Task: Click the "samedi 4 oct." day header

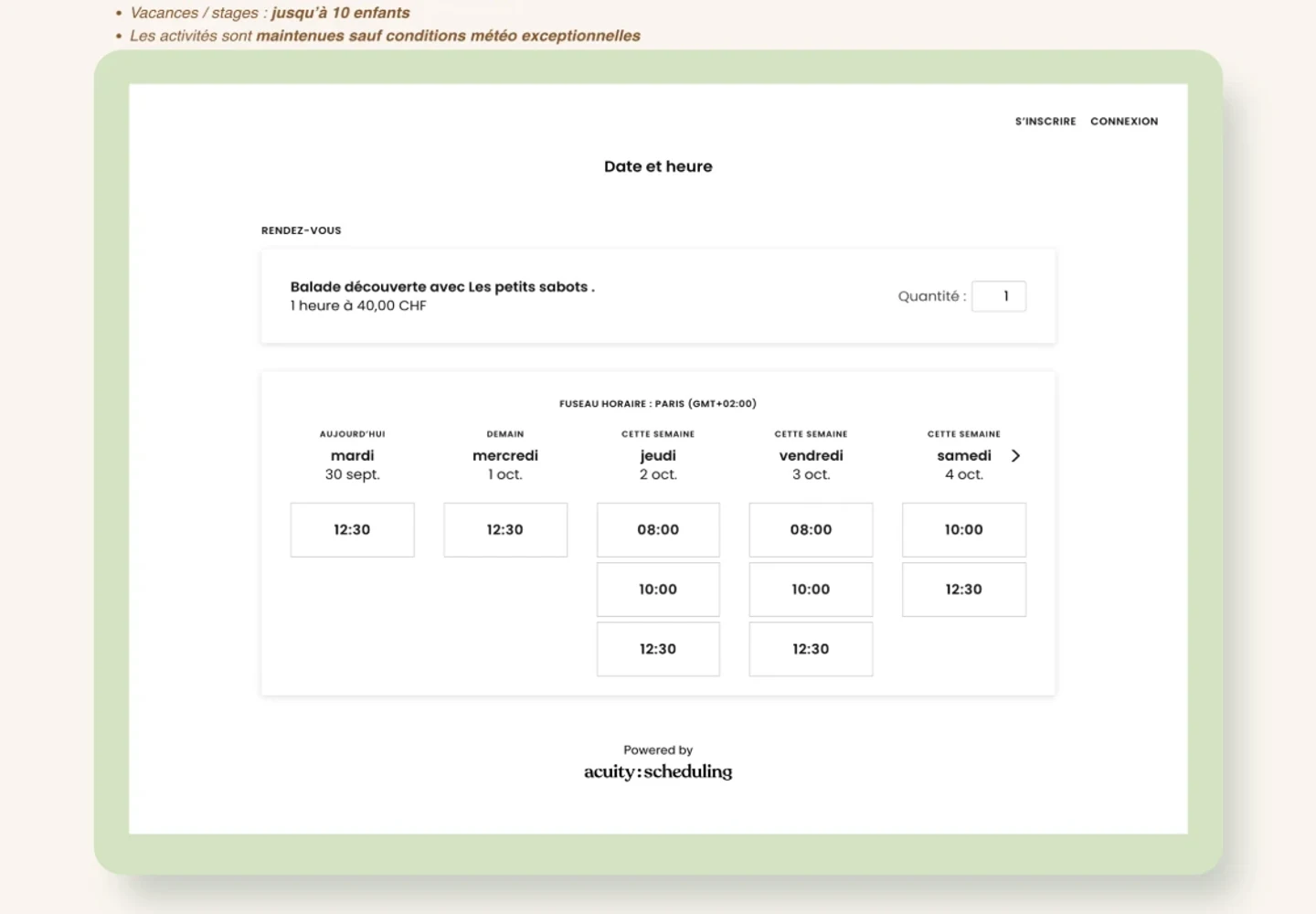Action: tap(964, 464)
